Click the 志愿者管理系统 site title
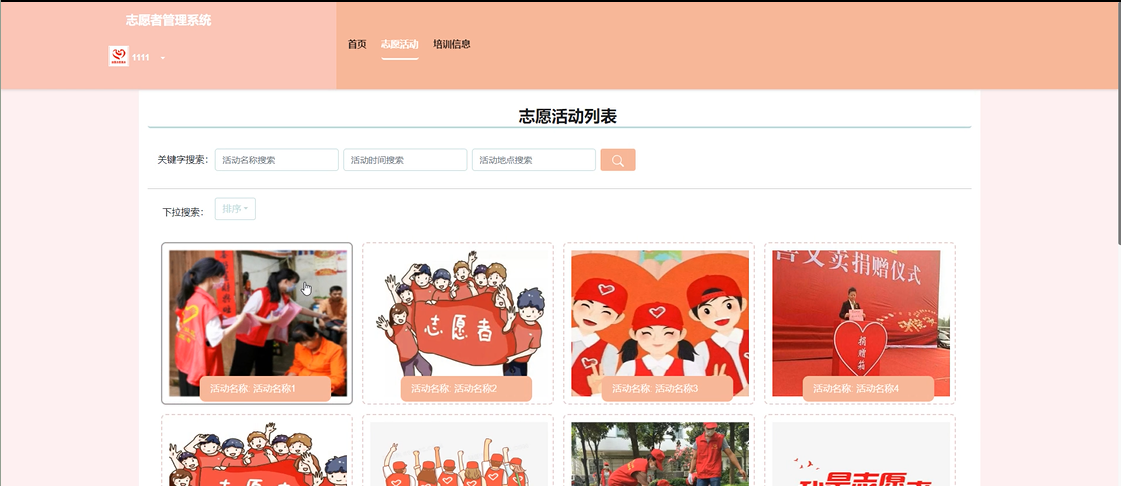Viewport: 1121px width, 486px height. pos(169,21)
